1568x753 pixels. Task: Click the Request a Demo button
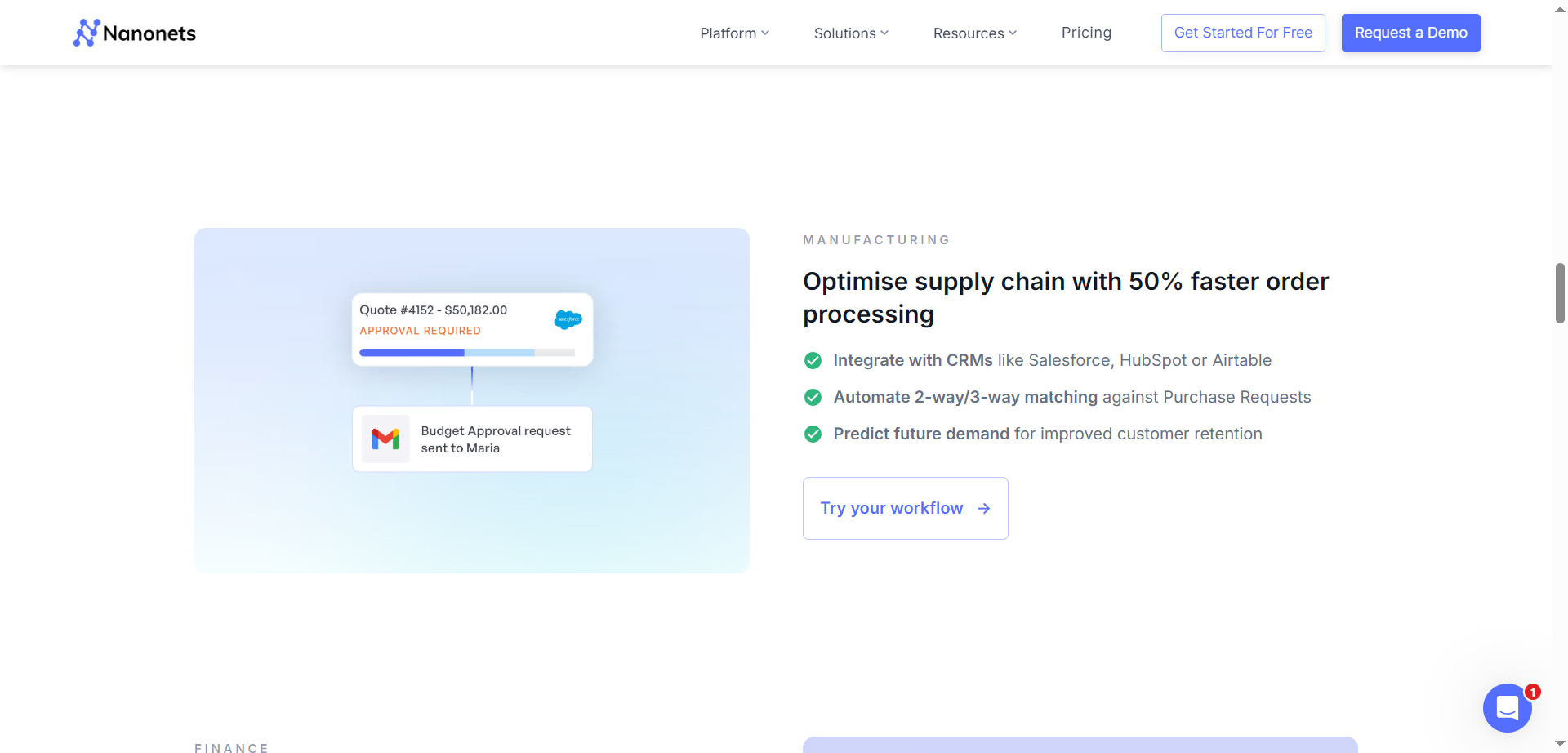click(x=1410, y=33)
